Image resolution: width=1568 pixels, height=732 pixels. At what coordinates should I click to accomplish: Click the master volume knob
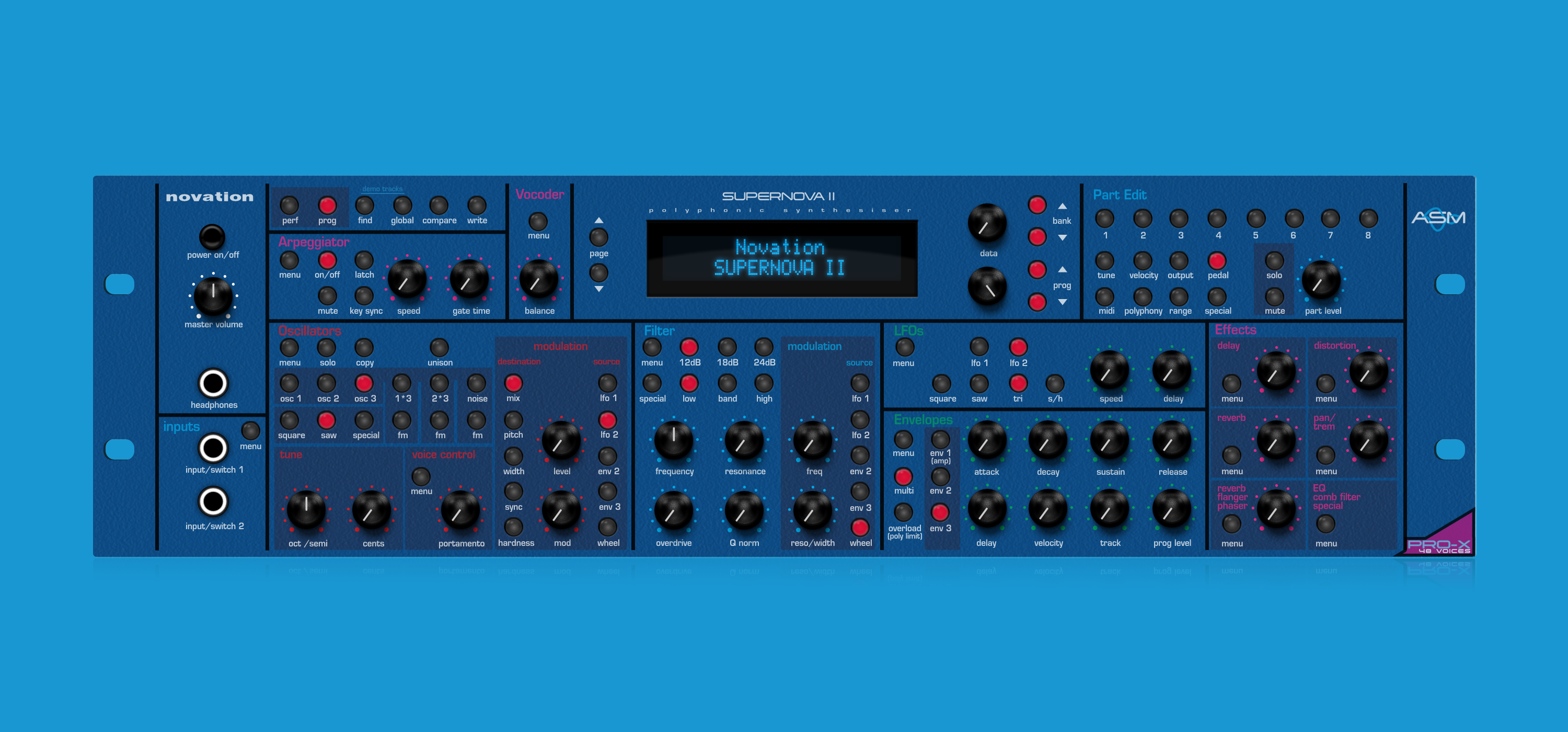point(213,295)
